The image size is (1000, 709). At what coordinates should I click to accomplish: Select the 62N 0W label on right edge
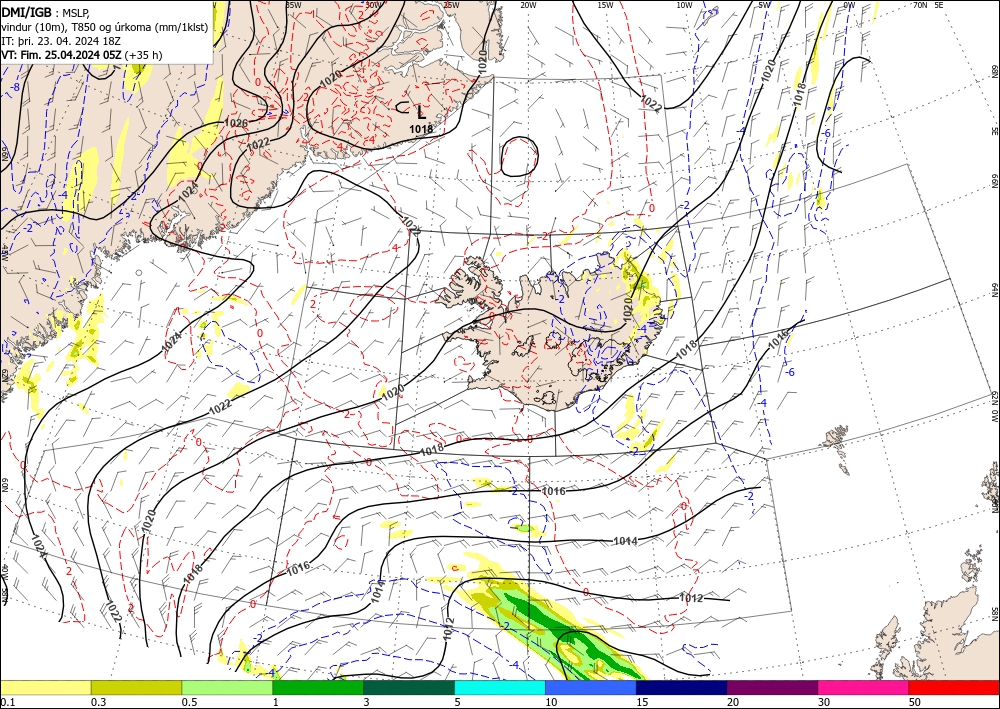pos(995,407)
